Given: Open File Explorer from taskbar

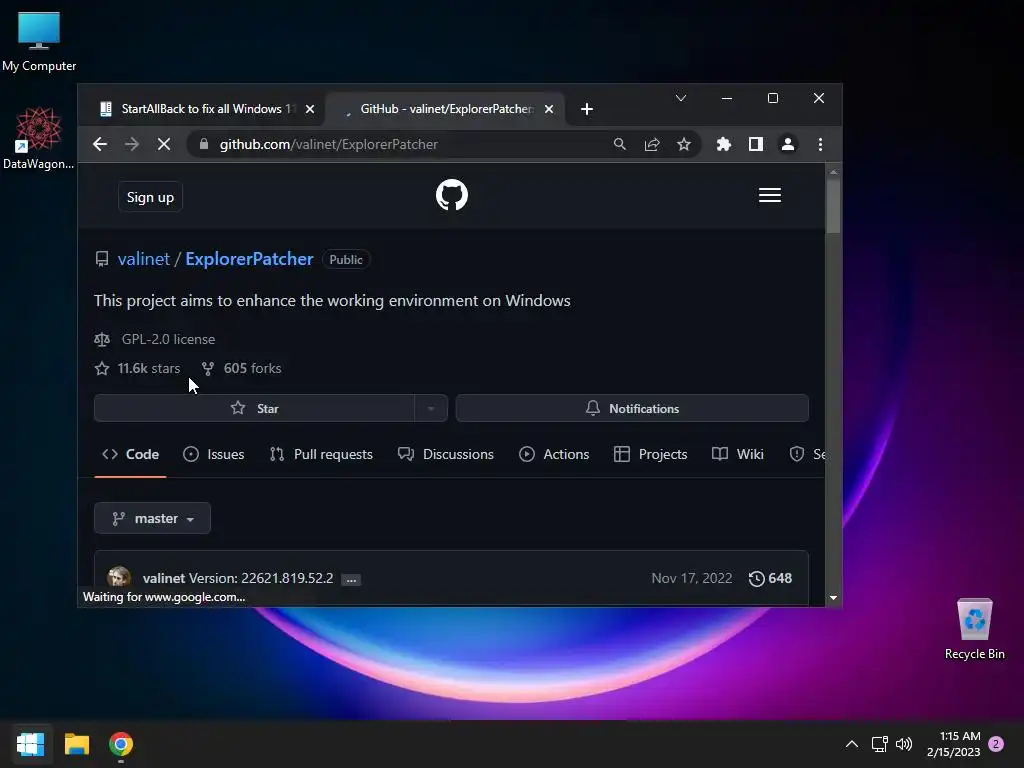Looking at the screenshot, I should coord(76,744).
